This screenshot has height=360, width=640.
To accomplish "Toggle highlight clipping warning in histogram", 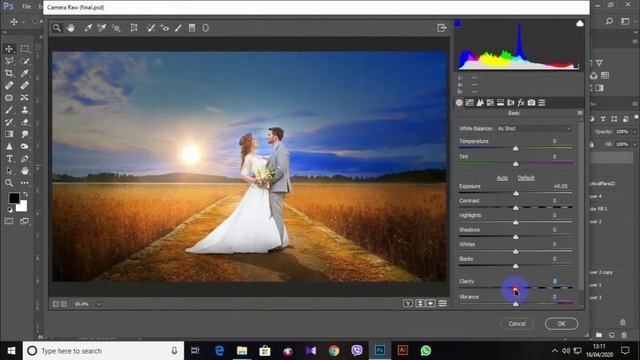I will [x=580, y=24].
